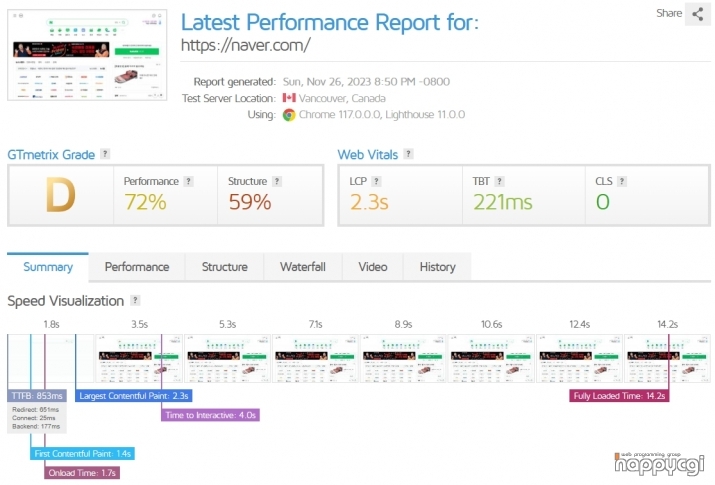
Task: Click the TBT value 221ms
Action: [503, 202]
